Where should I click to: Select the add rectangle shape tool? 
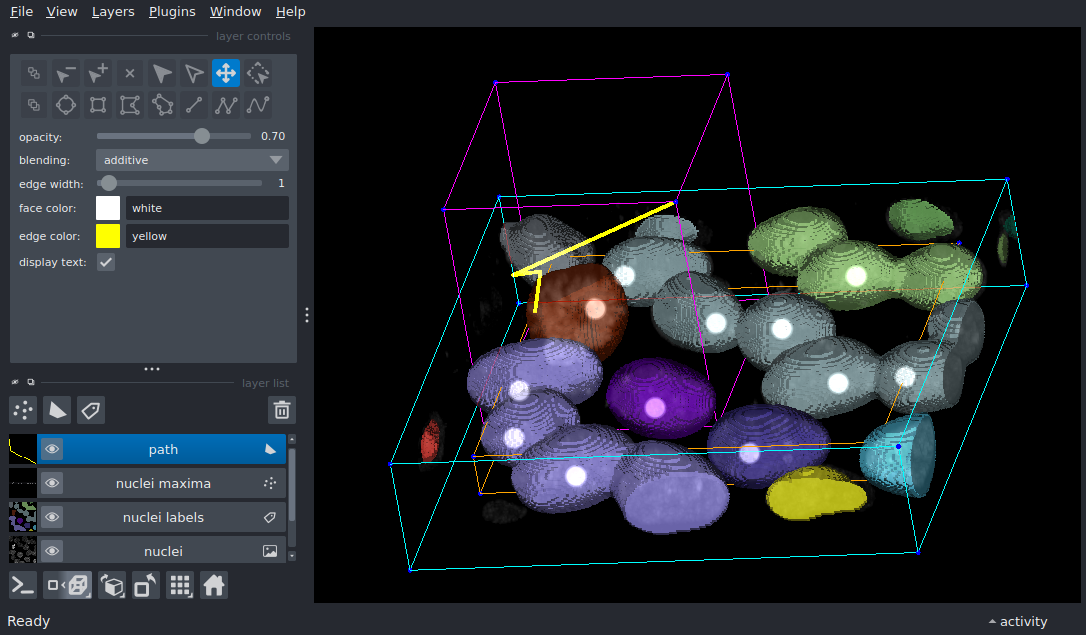point(98,105)
